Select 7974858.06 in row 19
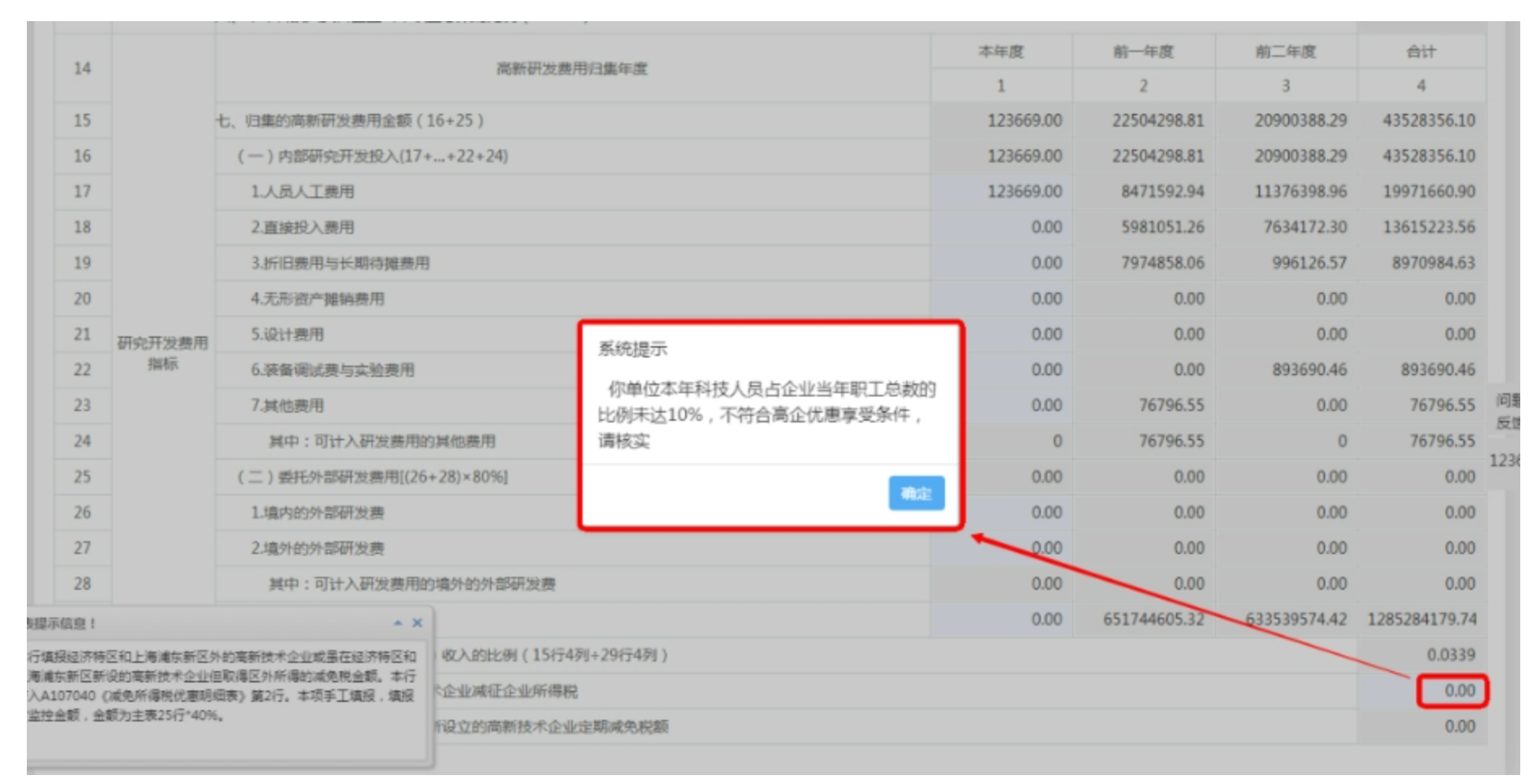1530x784 pixels. pyautogui.click(x=1163, y=263)
